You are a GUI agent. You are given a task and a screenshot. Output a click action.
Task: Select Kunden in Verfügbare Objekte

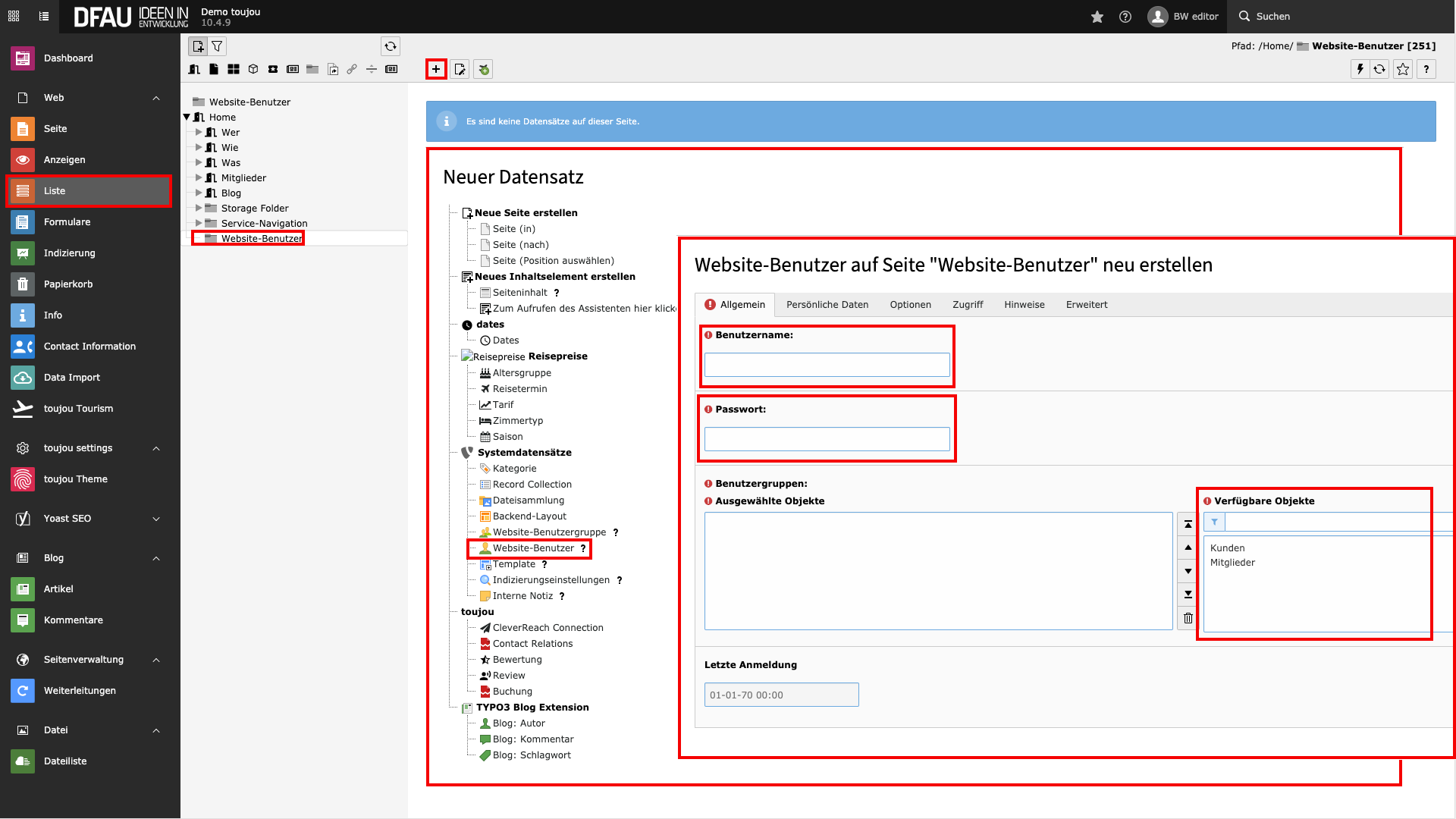click(1227, 548)
